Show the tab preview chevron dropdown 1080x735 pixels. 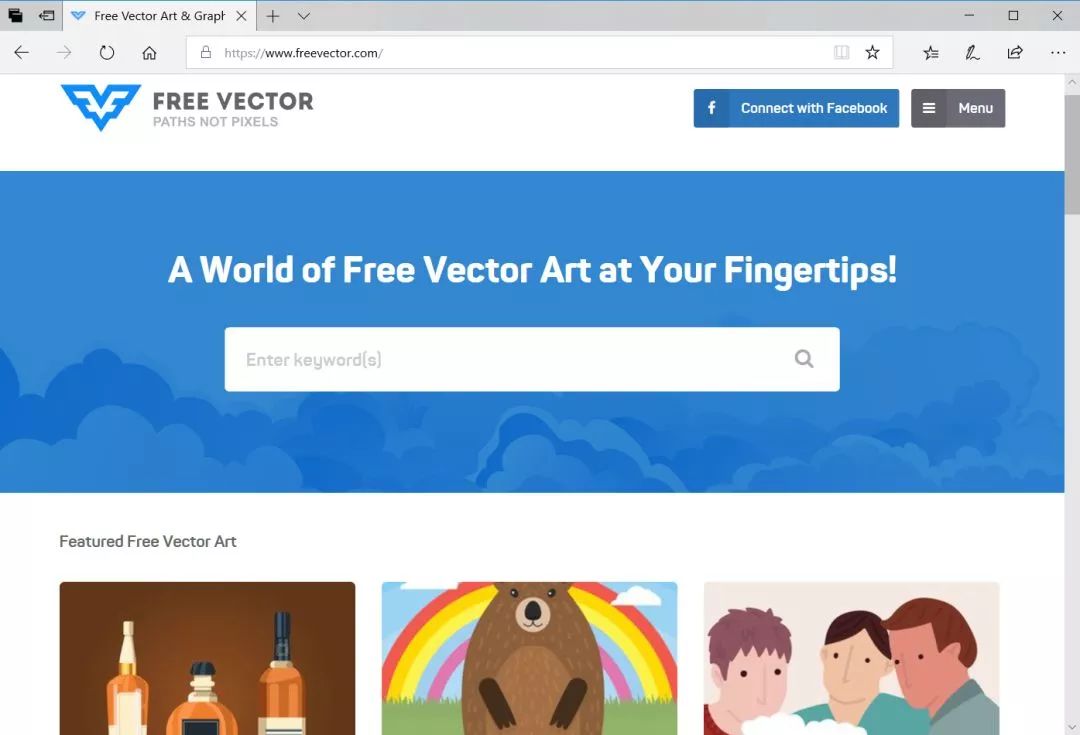pos(304,16)
